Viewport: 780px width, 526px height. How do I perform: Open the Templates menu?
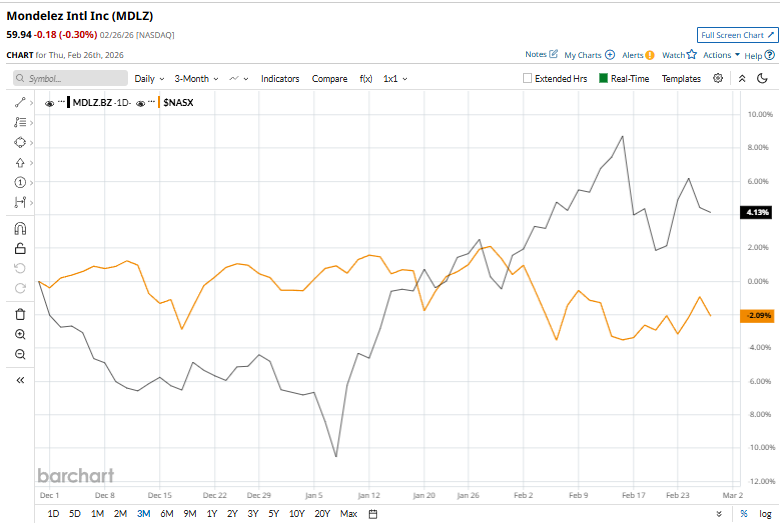point(681,78)
